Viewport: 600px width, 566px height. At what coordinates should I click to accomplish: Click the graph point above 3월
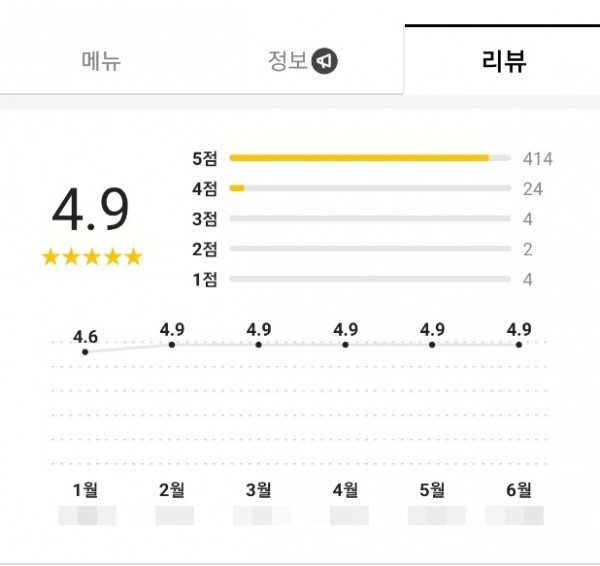259,345
